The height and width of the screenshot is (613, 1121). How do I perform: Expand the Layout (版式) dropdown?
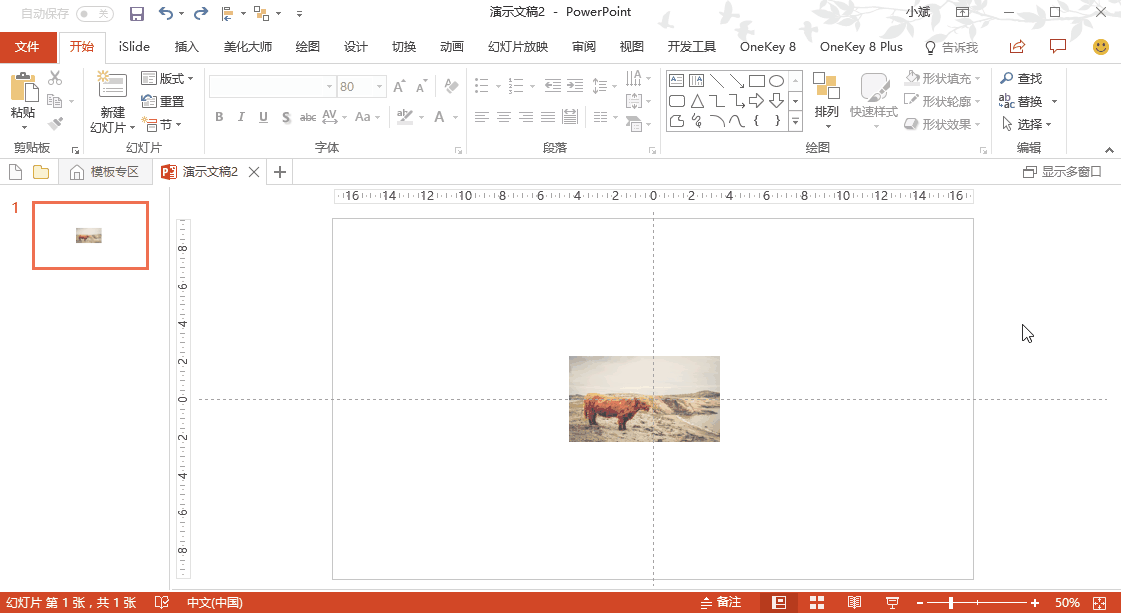tap(168, 78)
